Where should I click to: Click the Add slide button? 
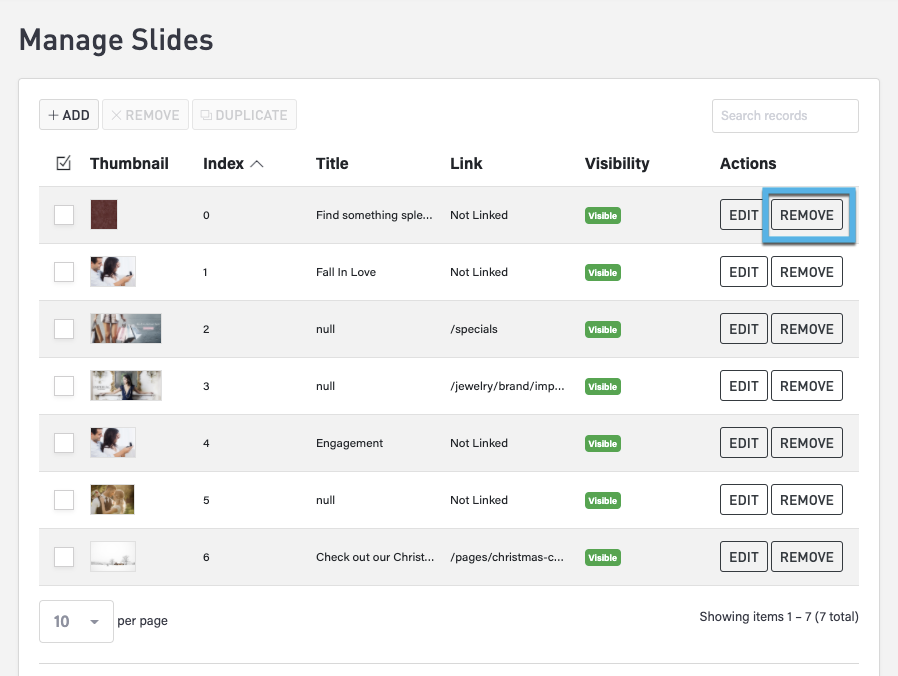click(x=69, y=115)
